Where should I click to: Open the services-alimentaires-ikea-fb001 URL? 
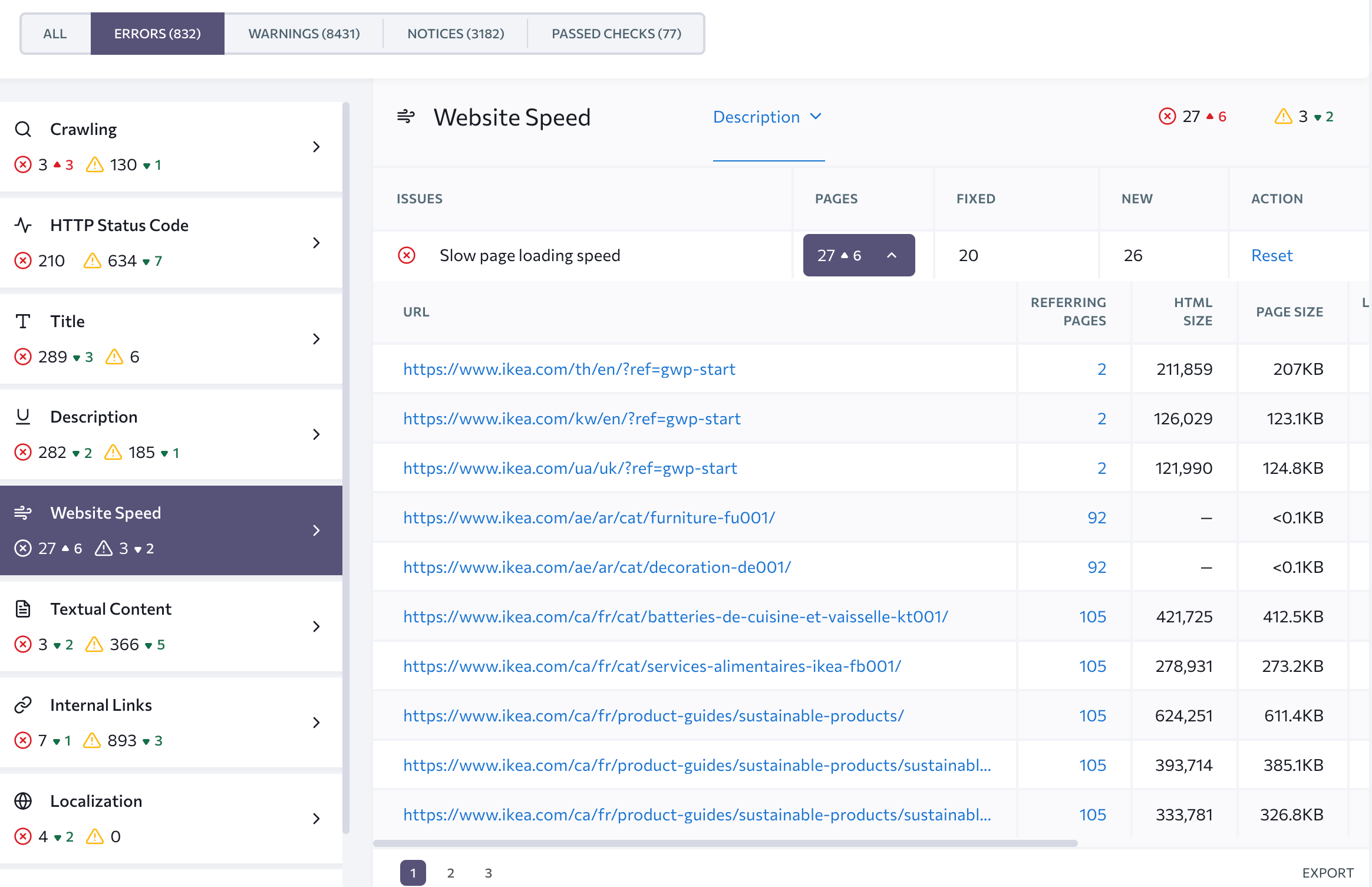652,666
